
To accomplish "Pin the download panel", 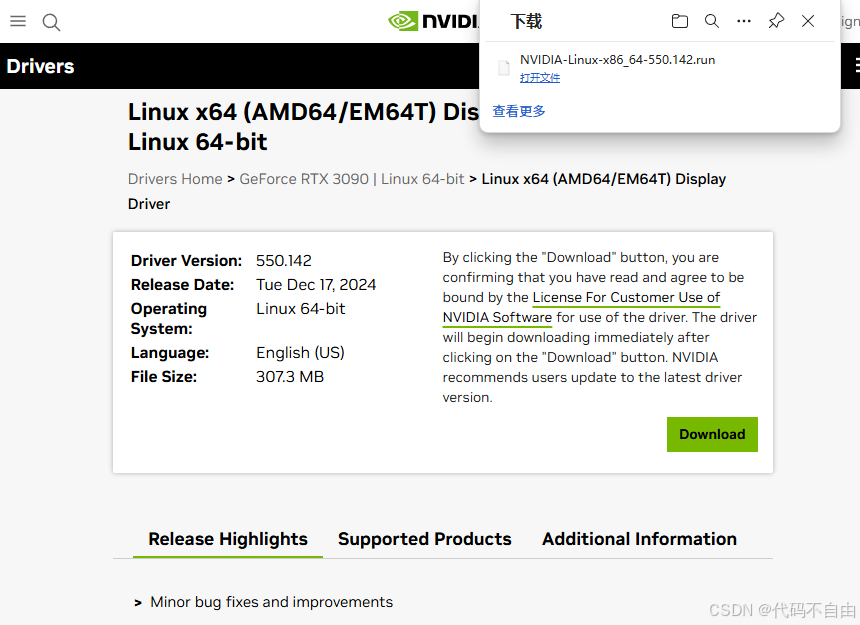I will 776,21.
